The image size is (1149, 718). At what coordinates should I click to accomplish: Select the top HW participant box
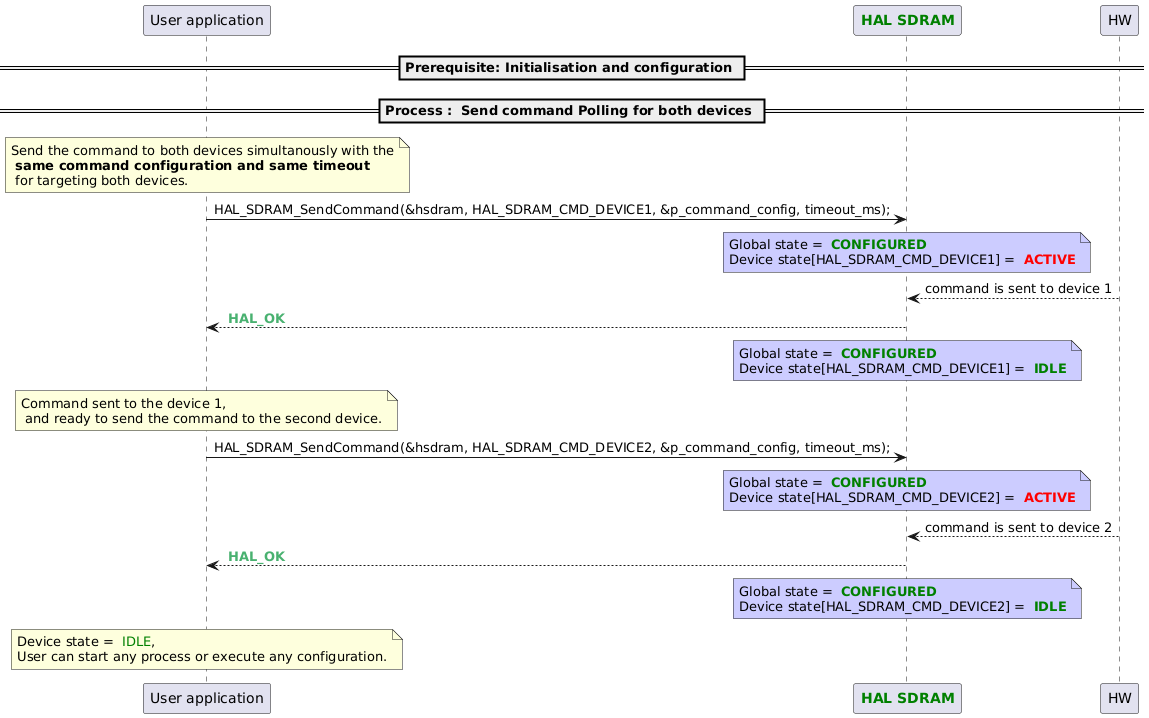(x=1119, y=21)
